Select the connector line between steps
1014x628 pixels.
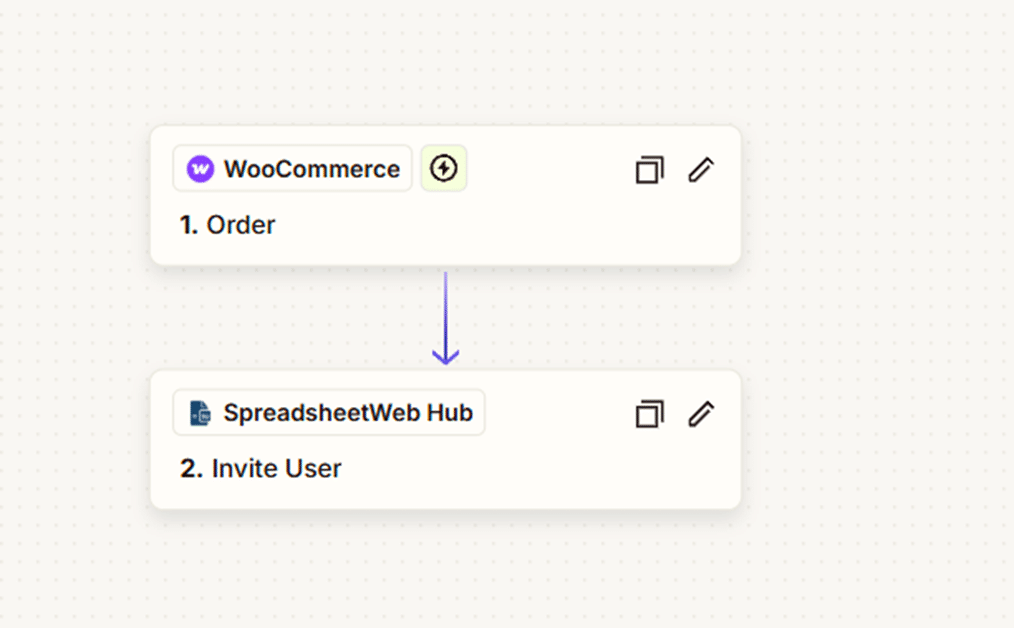445,310
